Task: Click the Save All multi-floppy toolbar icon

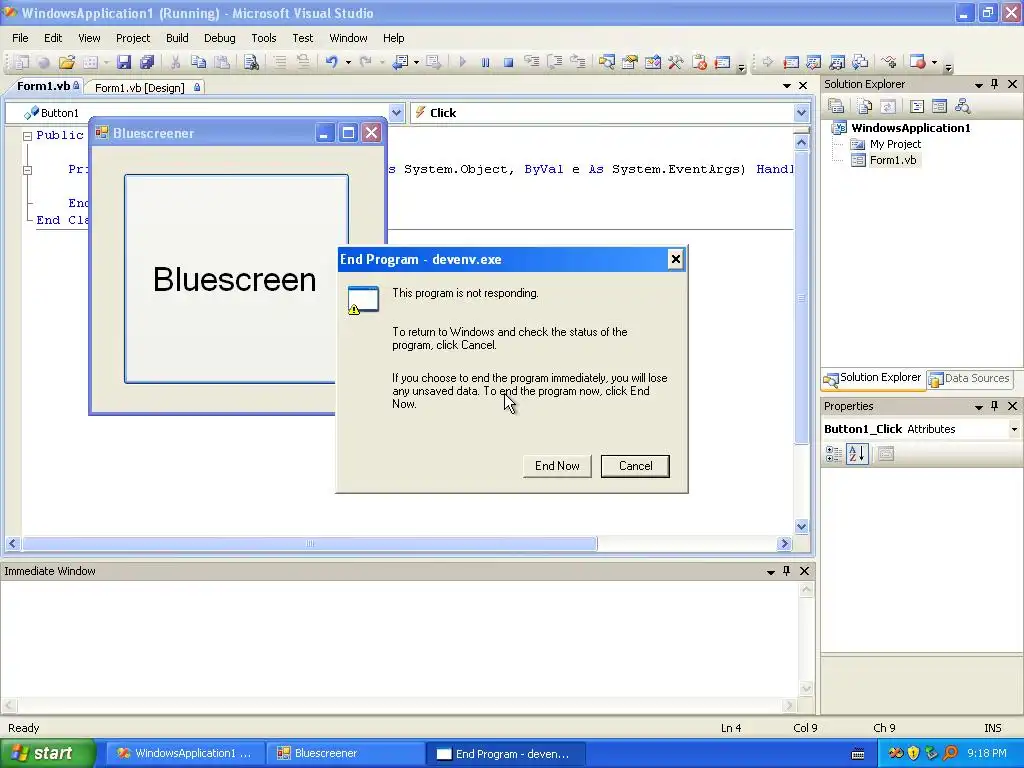Action: 147,62
